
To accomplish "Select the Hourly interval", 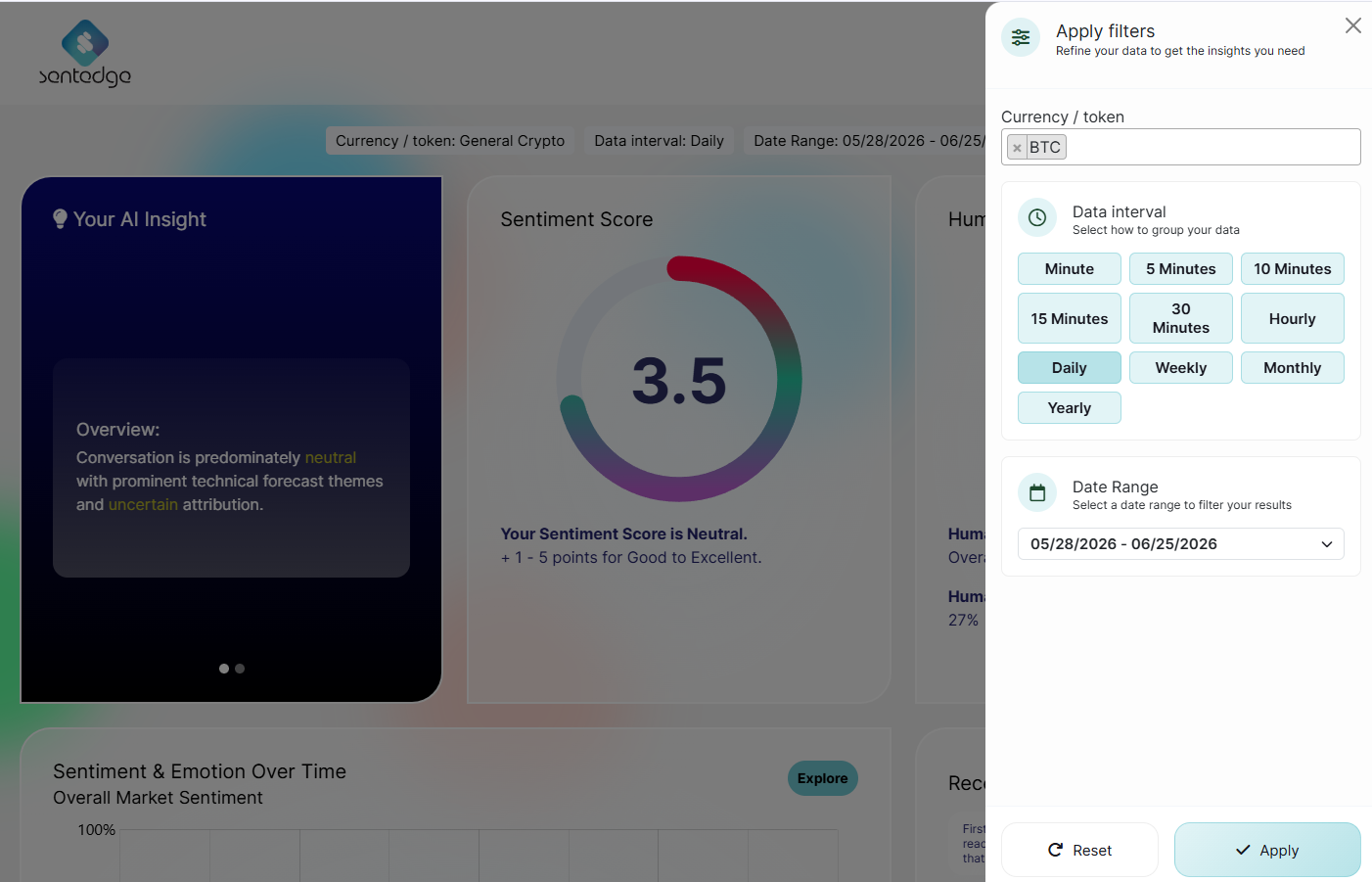I will 1293,318.
